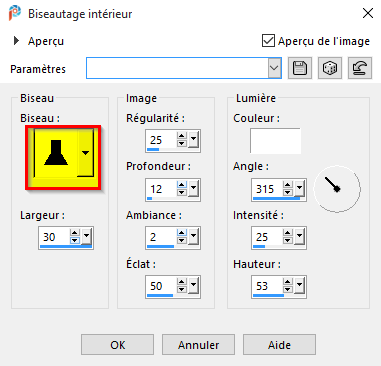
Task: Click the Annuler button
Action: (x=198, y=345)
